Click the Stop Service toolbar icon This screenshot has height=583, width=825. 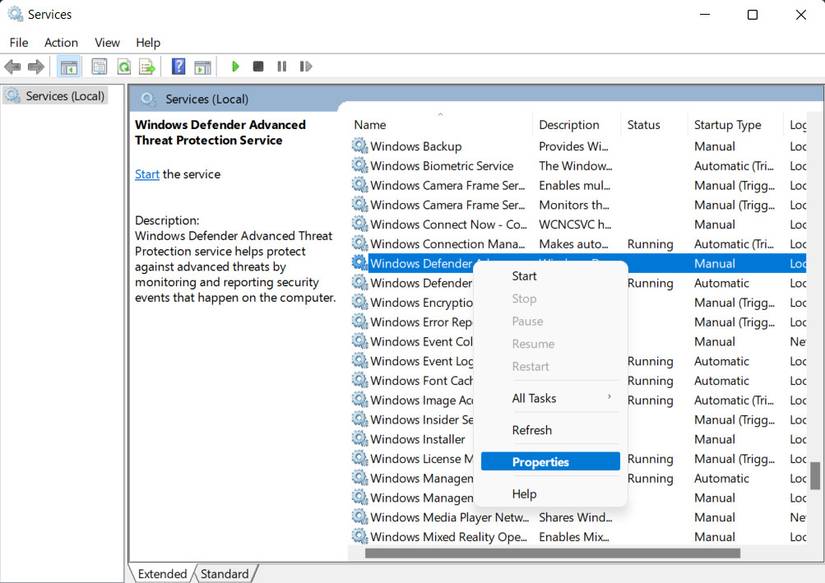tap(257, 66)
